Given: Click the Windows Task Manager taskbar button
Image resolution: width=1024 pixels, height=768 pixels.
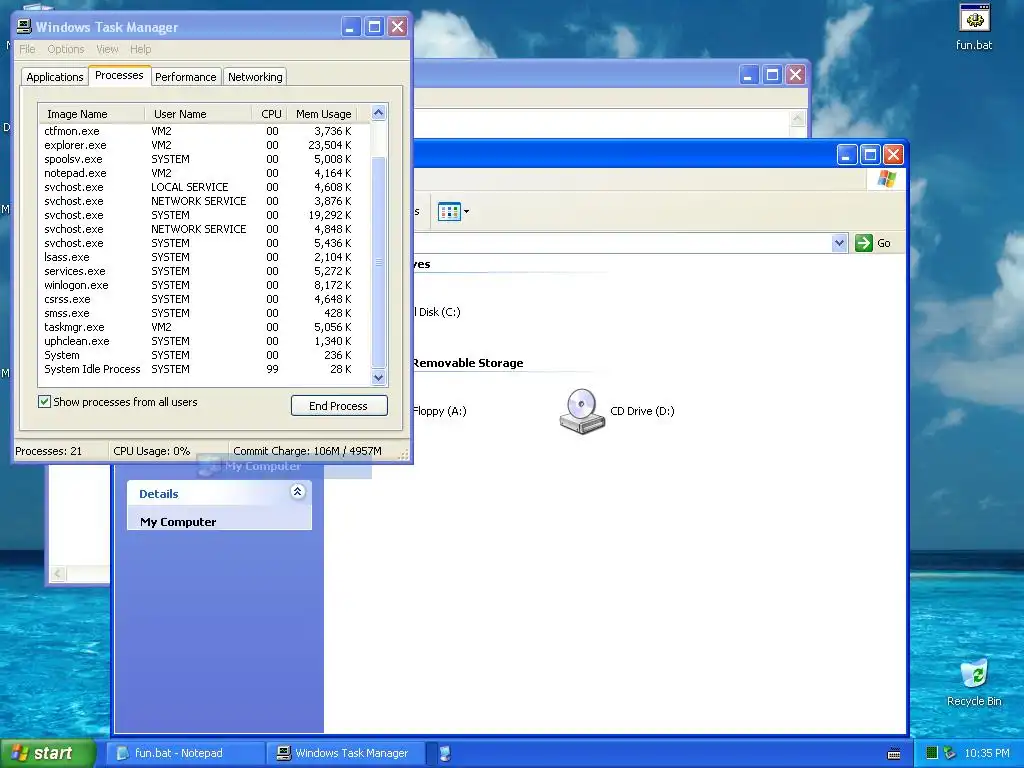Looking at the screenshot, I should pyautogui.click(x=347, y=753).
